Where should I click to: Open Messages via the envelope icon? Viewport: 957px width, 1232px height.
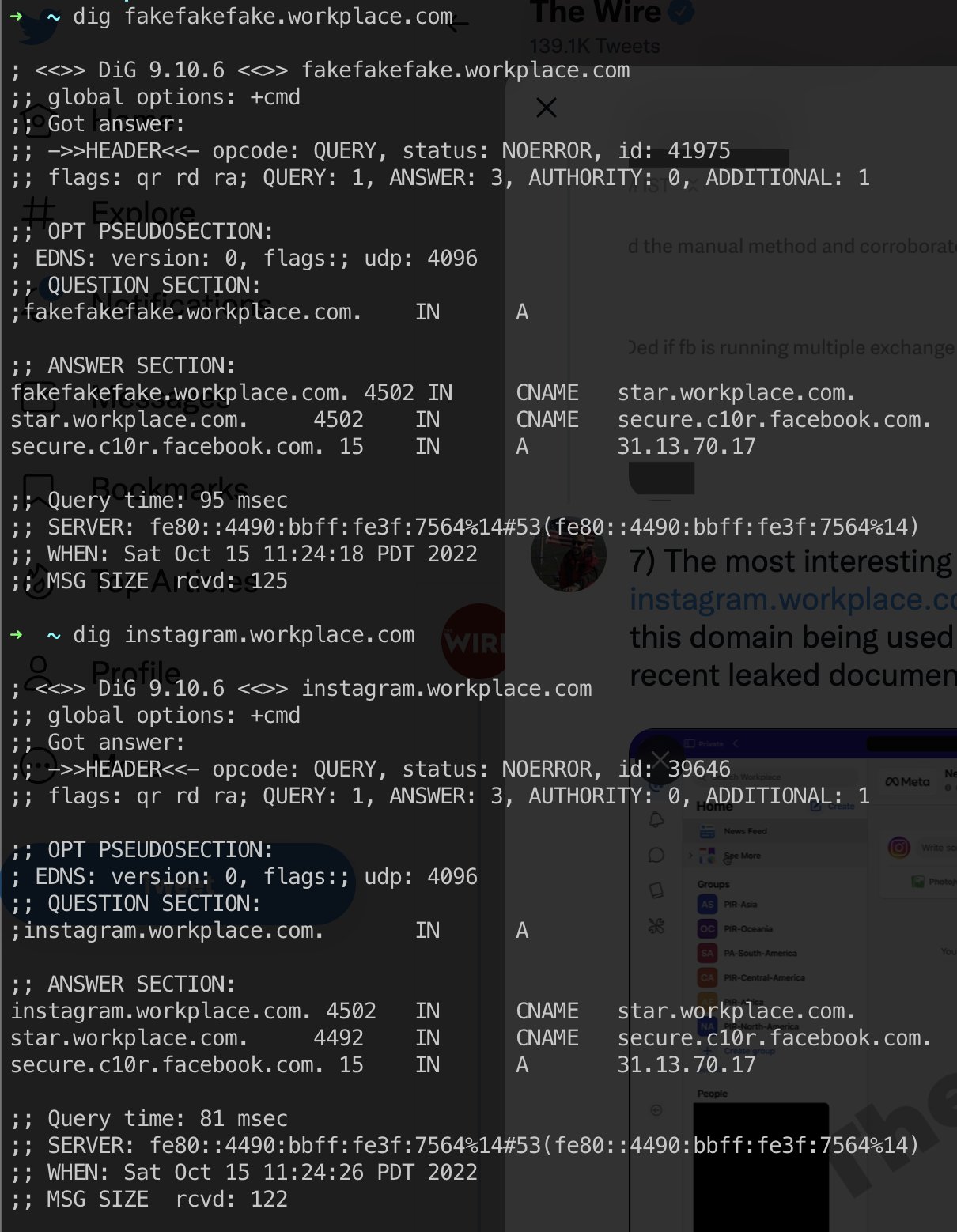pyautogui.click(x=38, y=398)
